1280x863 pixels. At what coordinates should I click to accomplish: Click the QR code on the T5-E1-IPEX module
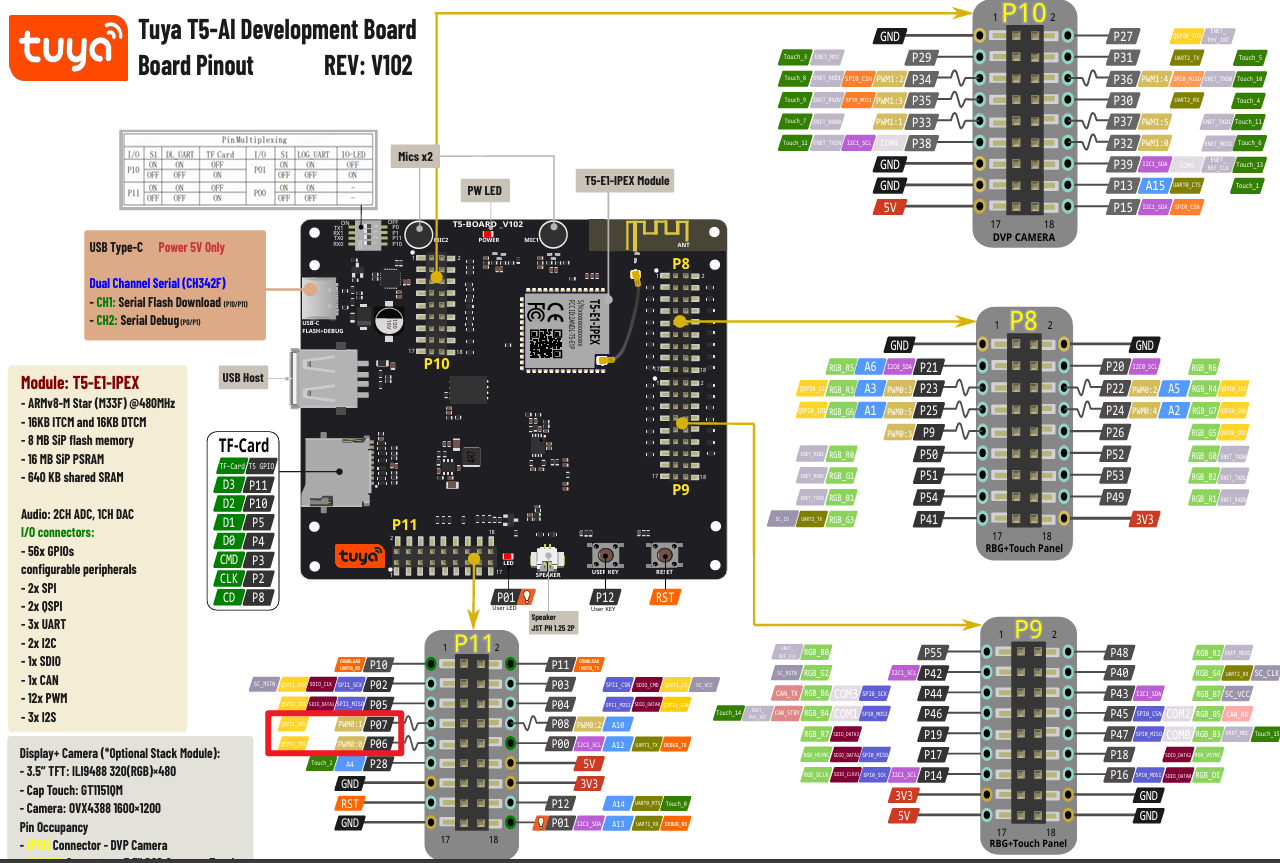[x=545, y=344]
